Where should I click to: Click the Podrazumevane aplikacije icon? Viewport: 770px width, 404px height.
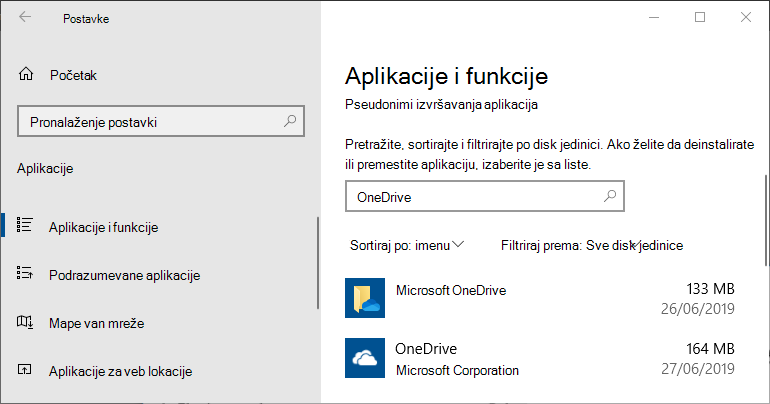coord(25,273)
